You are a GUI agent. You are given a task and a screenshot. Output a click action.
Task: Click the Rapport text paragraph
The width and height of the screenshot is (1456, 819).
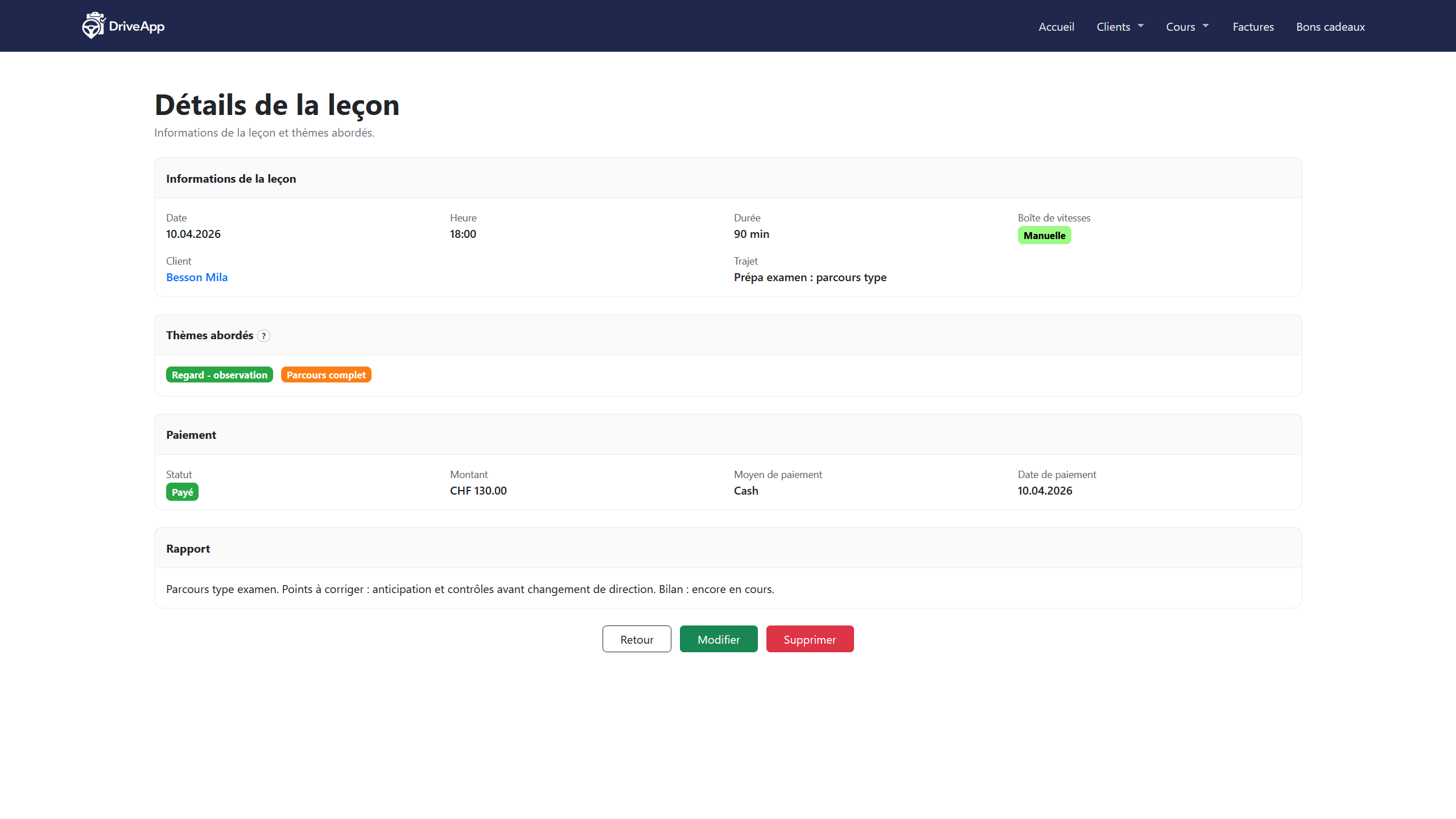tap(469, 589)
